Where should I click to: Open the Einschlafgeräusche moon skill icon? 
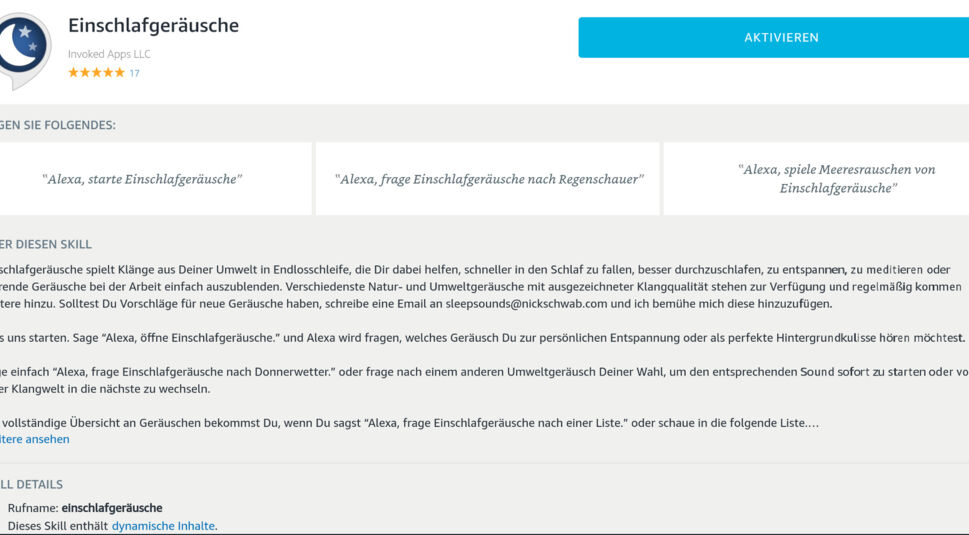coord(25,50)
